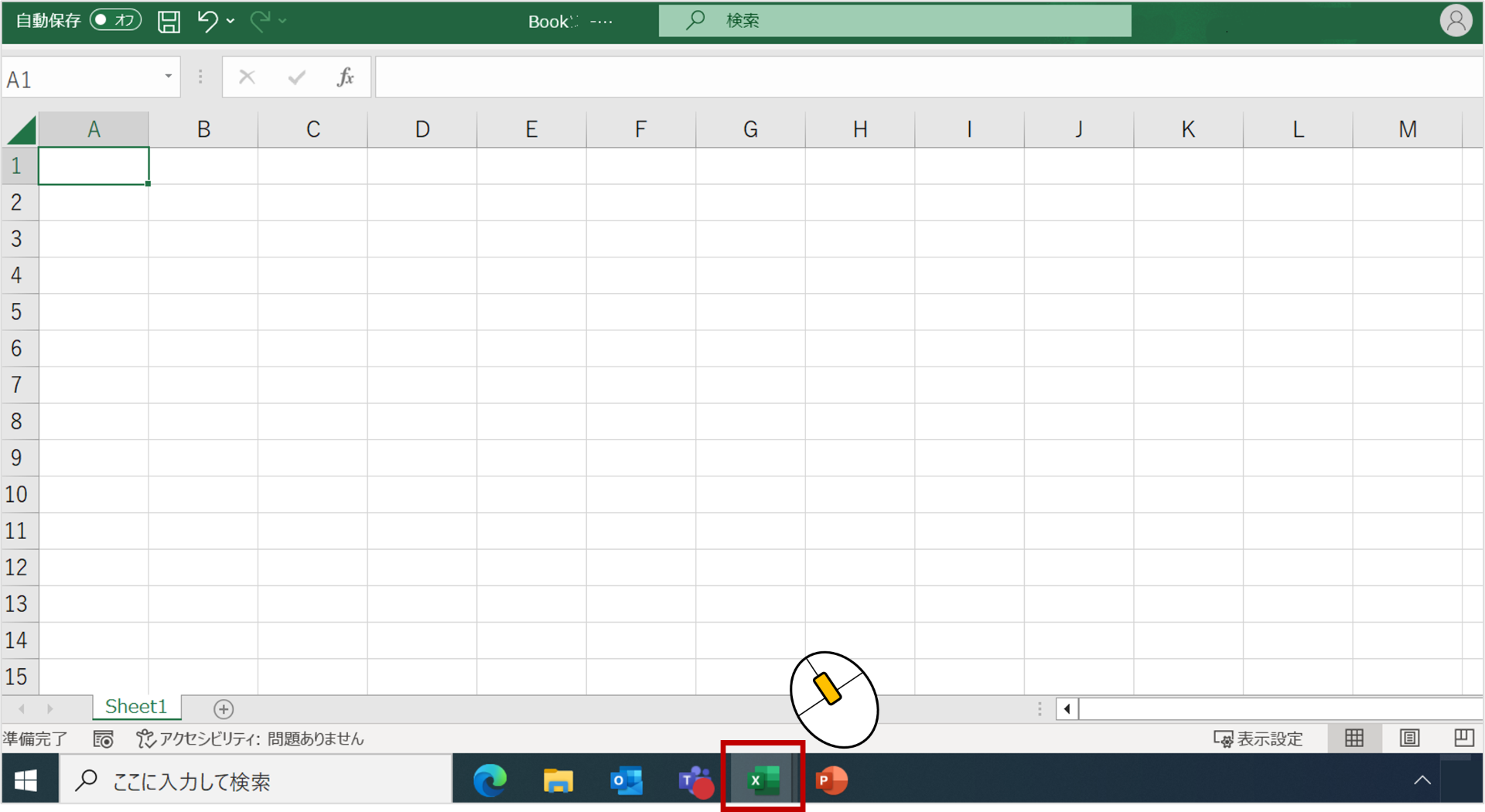Select row 12 header
The image size is (1485, 812).
coord(19,567)
